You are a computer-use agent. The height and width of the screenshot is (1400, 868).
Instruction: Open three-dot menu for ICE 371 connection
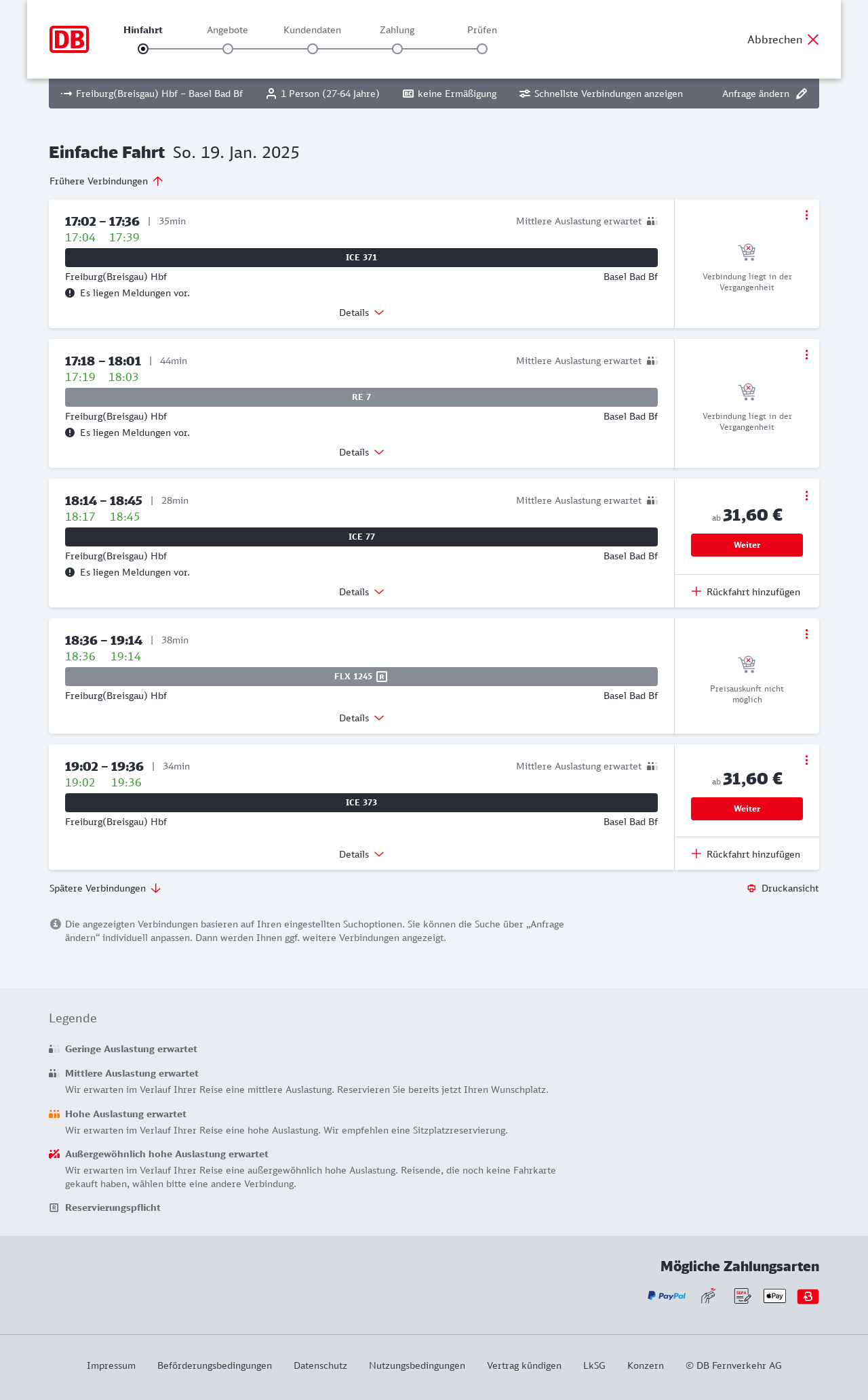[806, 215]
